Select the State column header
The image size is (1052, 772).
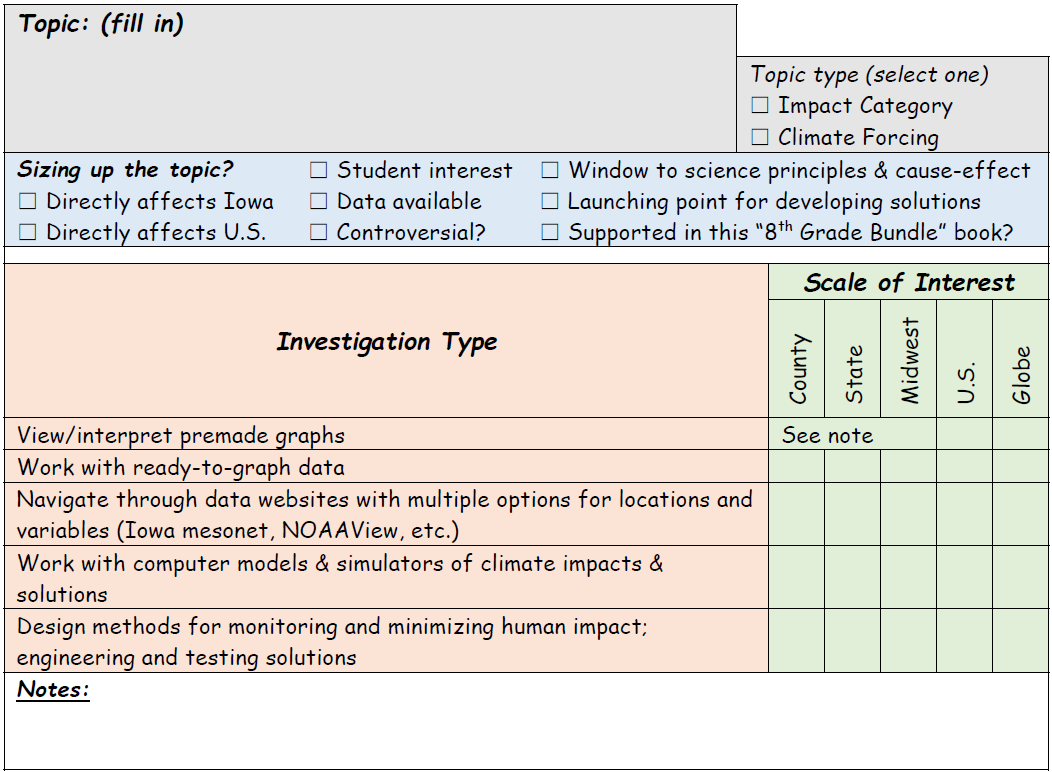851,360
